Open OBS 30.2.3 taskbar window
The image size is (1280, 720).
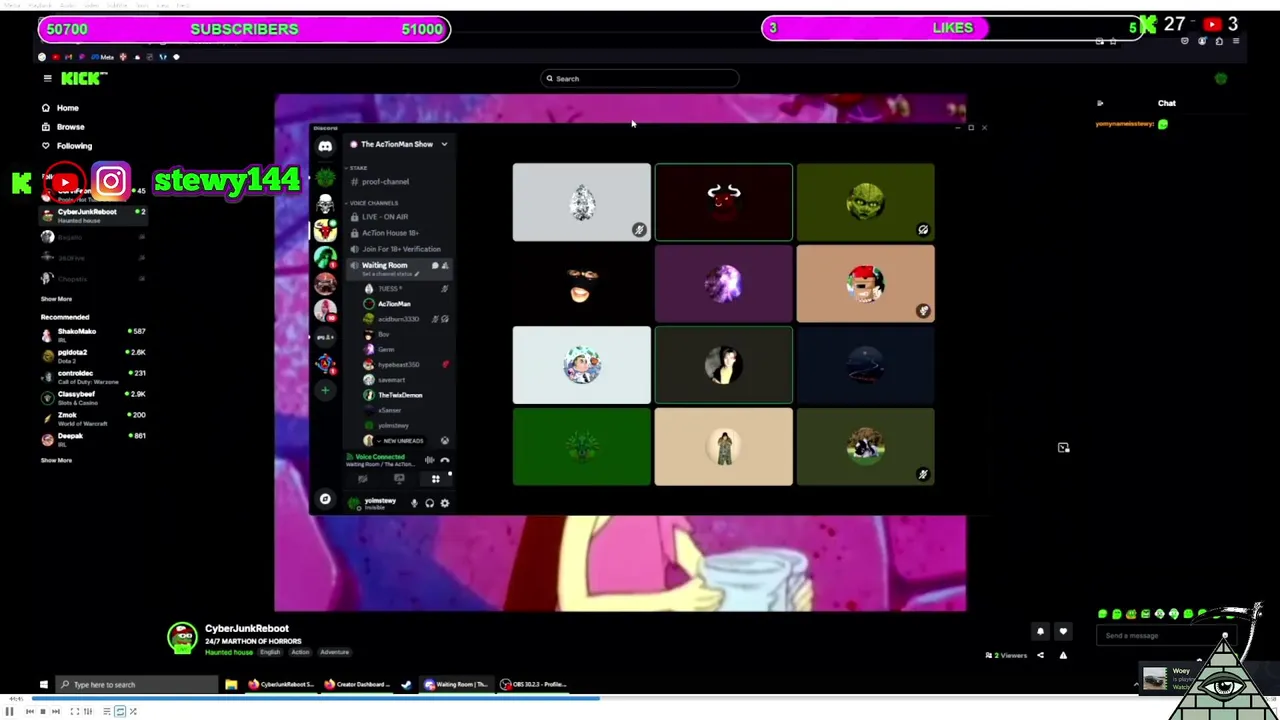click(x=534, y=685)
